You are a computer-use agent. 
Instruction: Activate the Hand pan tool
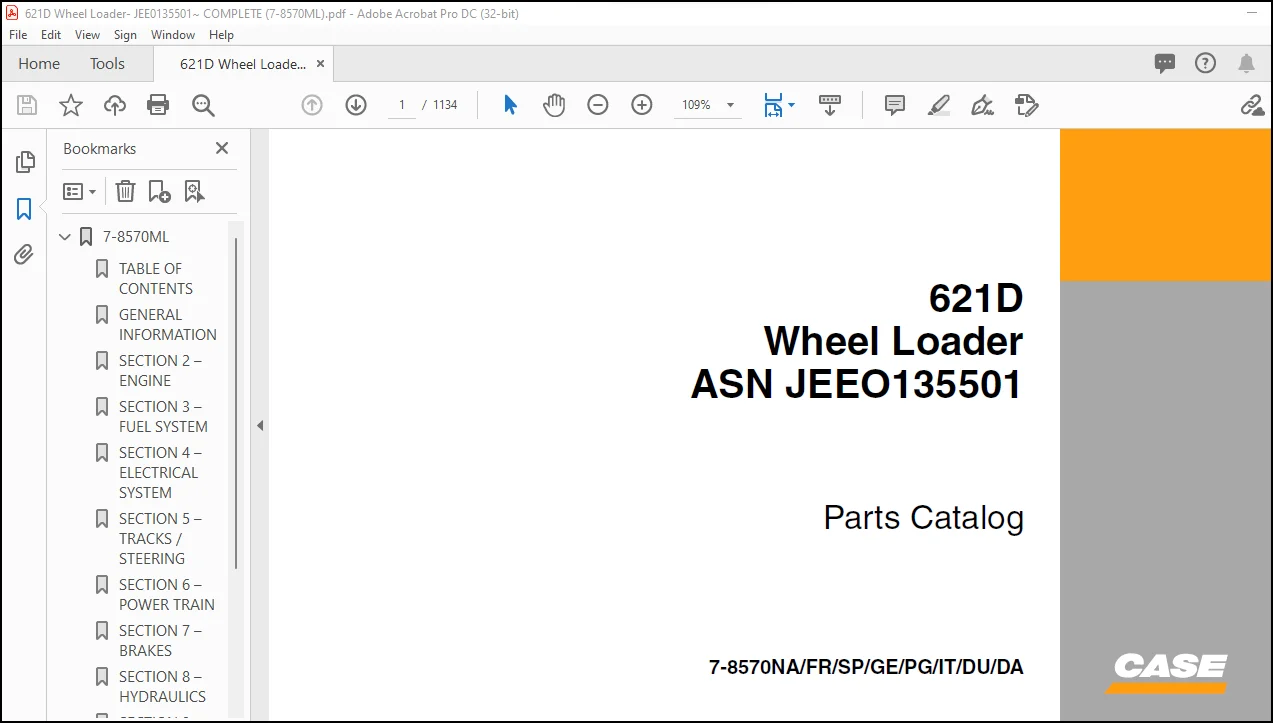tap(554, 105)
